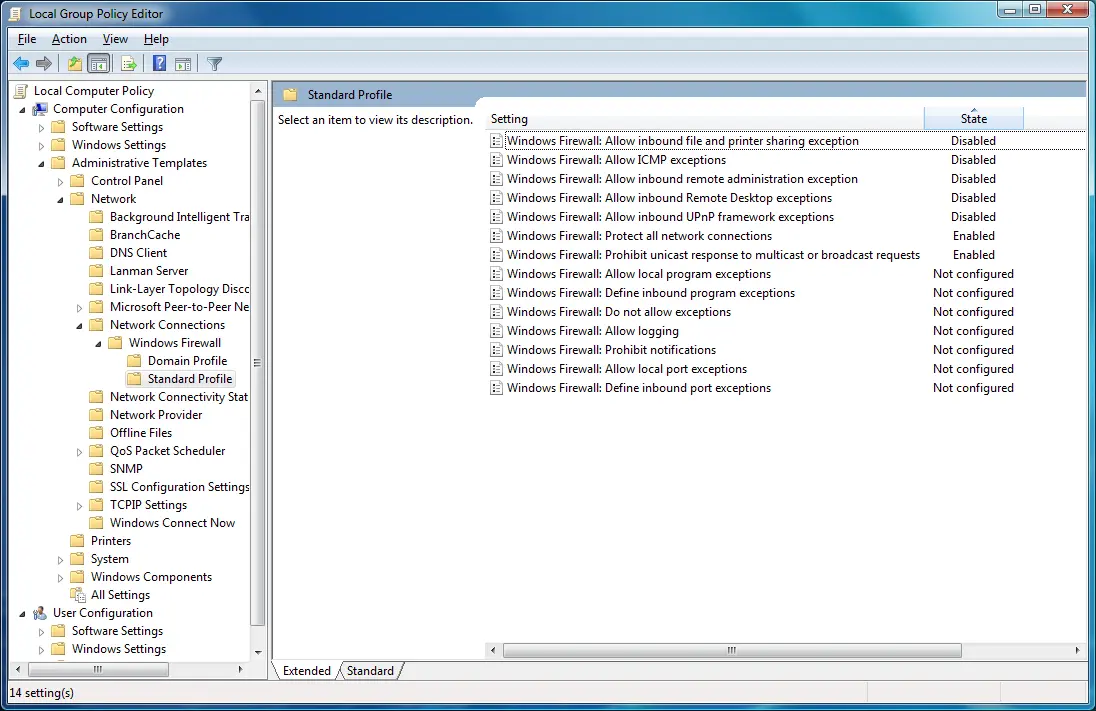Click the Offline Files folder icon
The height and width of the screenshot is (711, 1096).
(x=96, y=433)
